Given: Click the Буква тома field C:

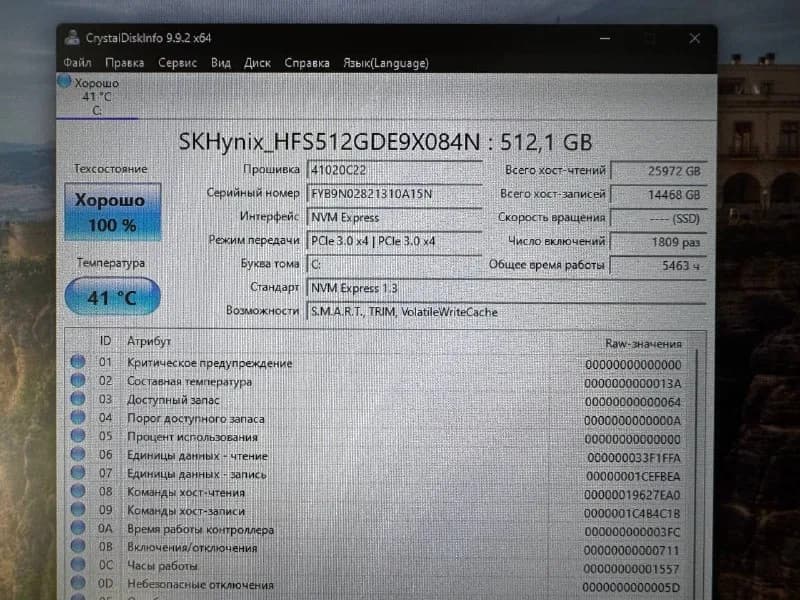Looking at the screenshot, I should 394,264.
